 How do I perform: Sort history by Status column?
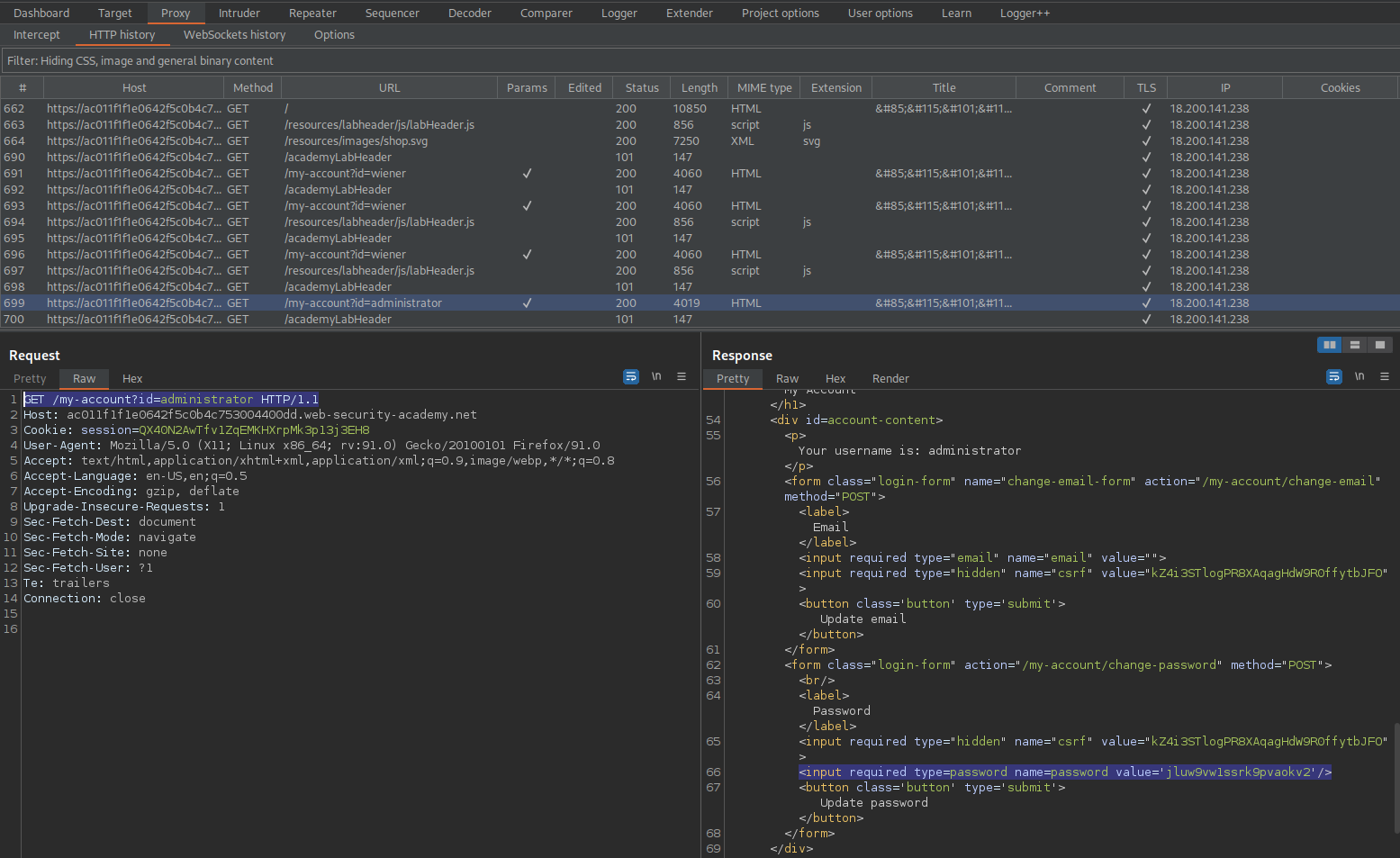point(642,87)
